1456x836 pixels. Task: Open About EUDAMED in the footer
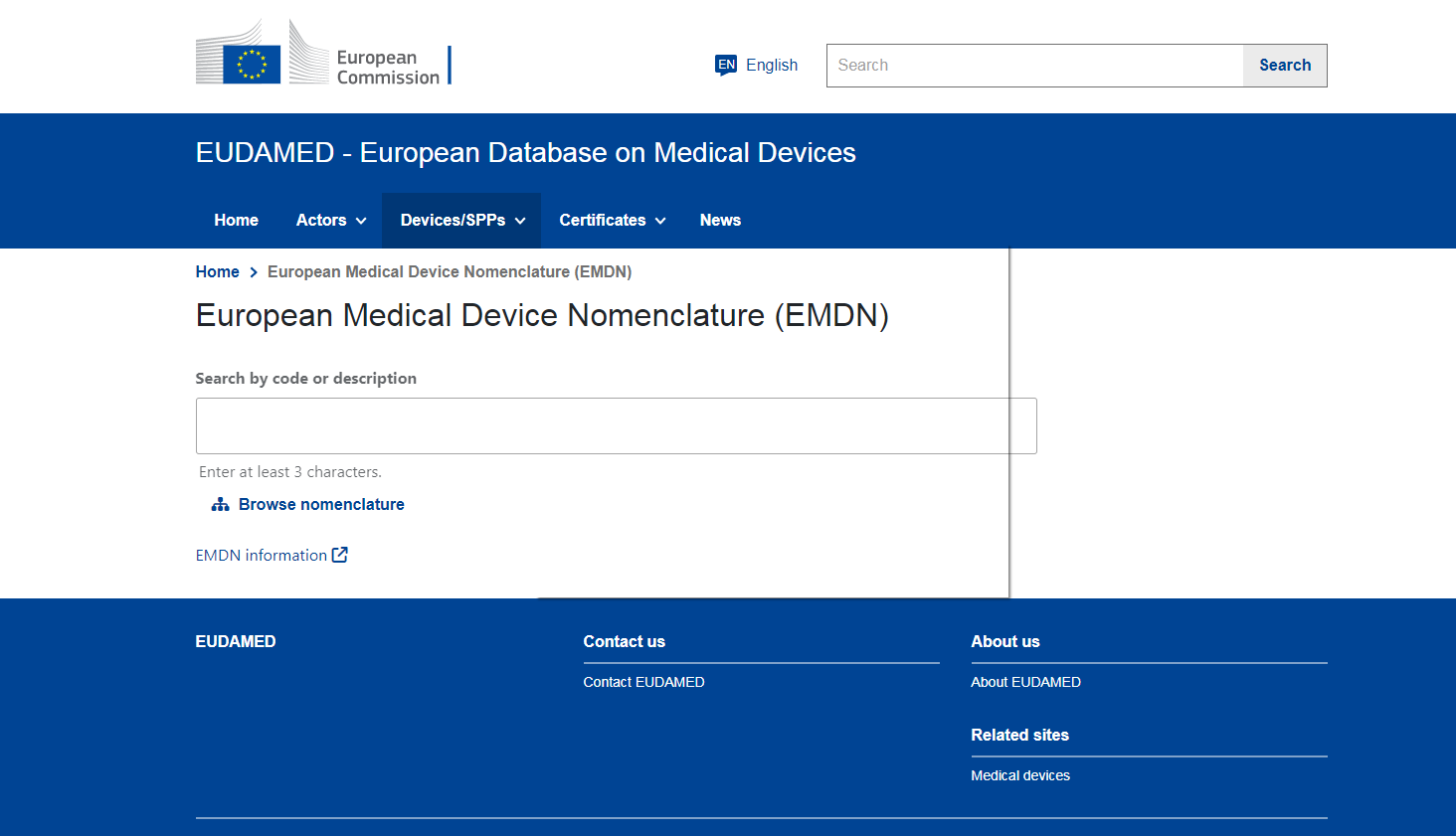(1025, 682)
